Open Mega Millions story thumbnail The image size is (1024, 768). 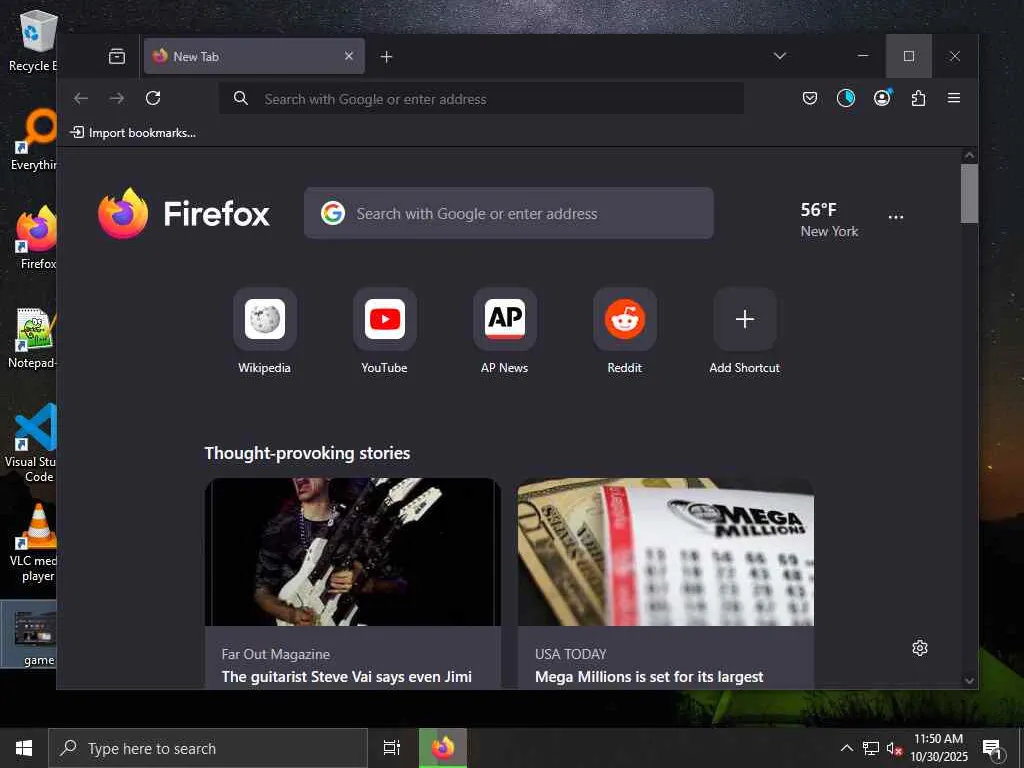click(665, 552)
